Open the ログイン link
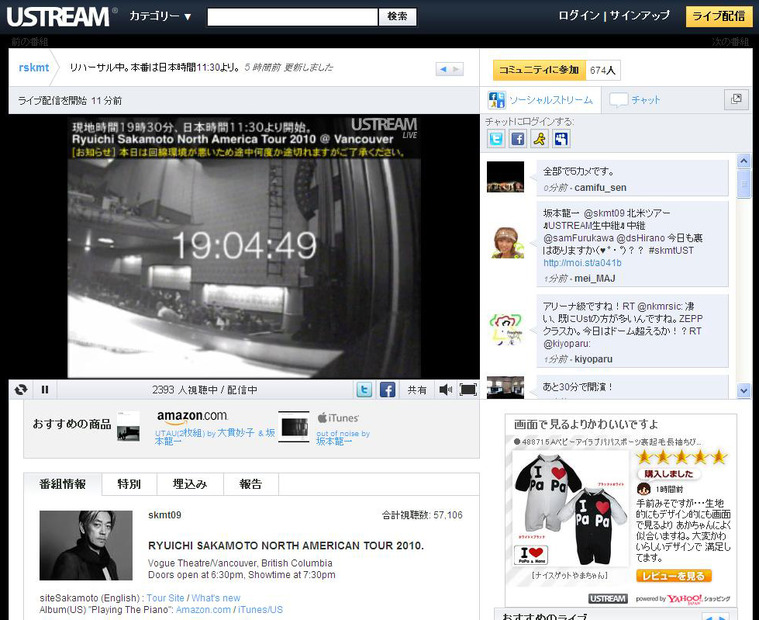759x620 pixels. (x=578, y=15)
